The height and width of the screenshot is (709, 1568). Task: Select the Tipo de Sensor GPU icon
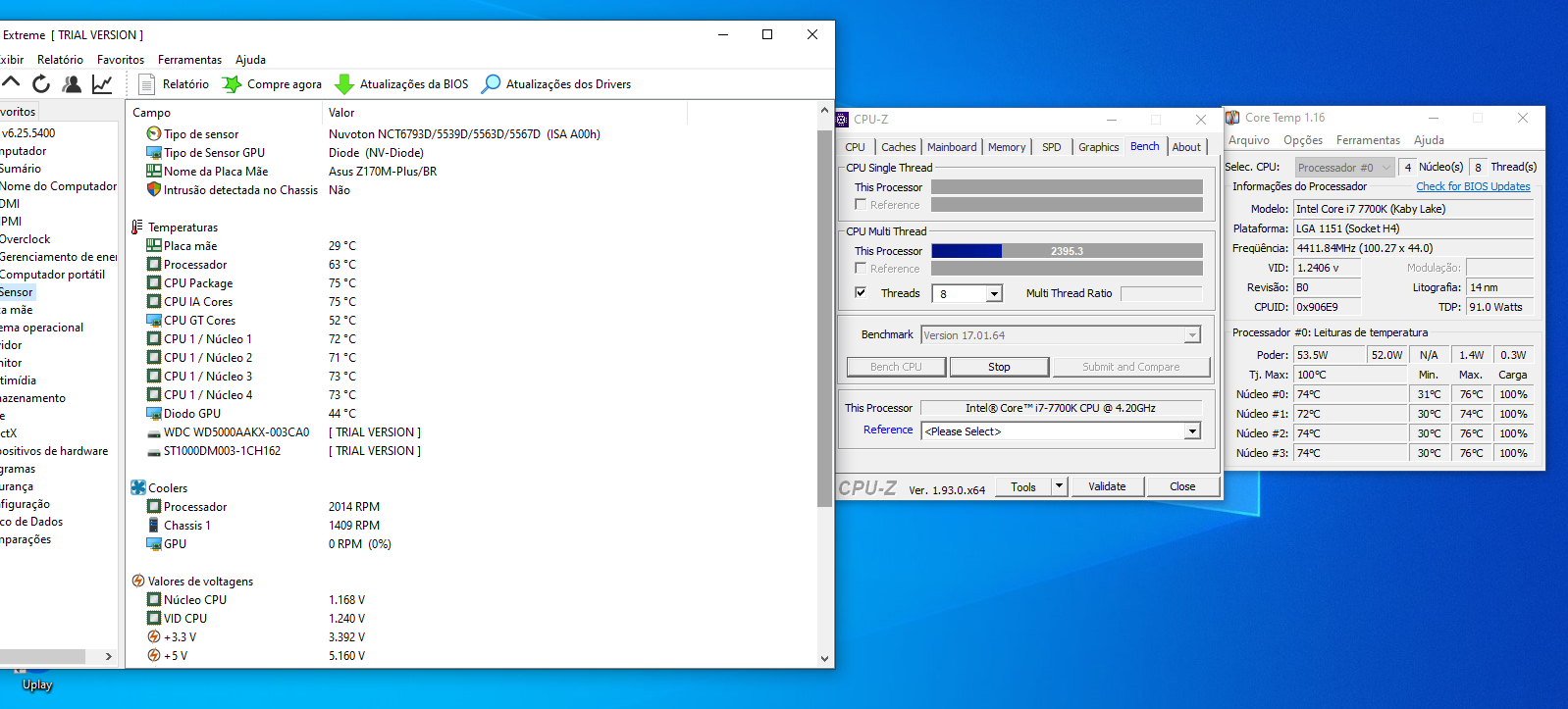coord(154,153)
